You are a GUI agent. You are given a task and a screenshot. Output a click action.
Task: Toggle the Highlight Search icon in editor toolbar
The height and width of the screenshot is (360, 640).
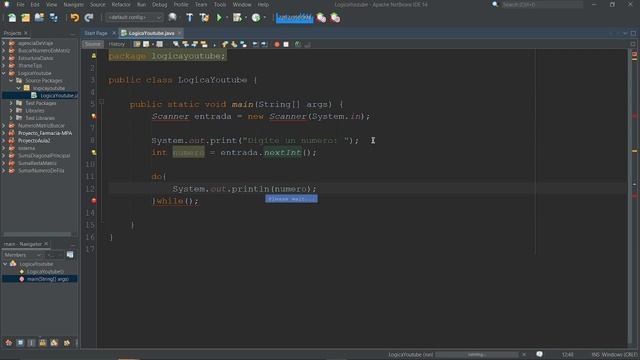pos(204,44)
